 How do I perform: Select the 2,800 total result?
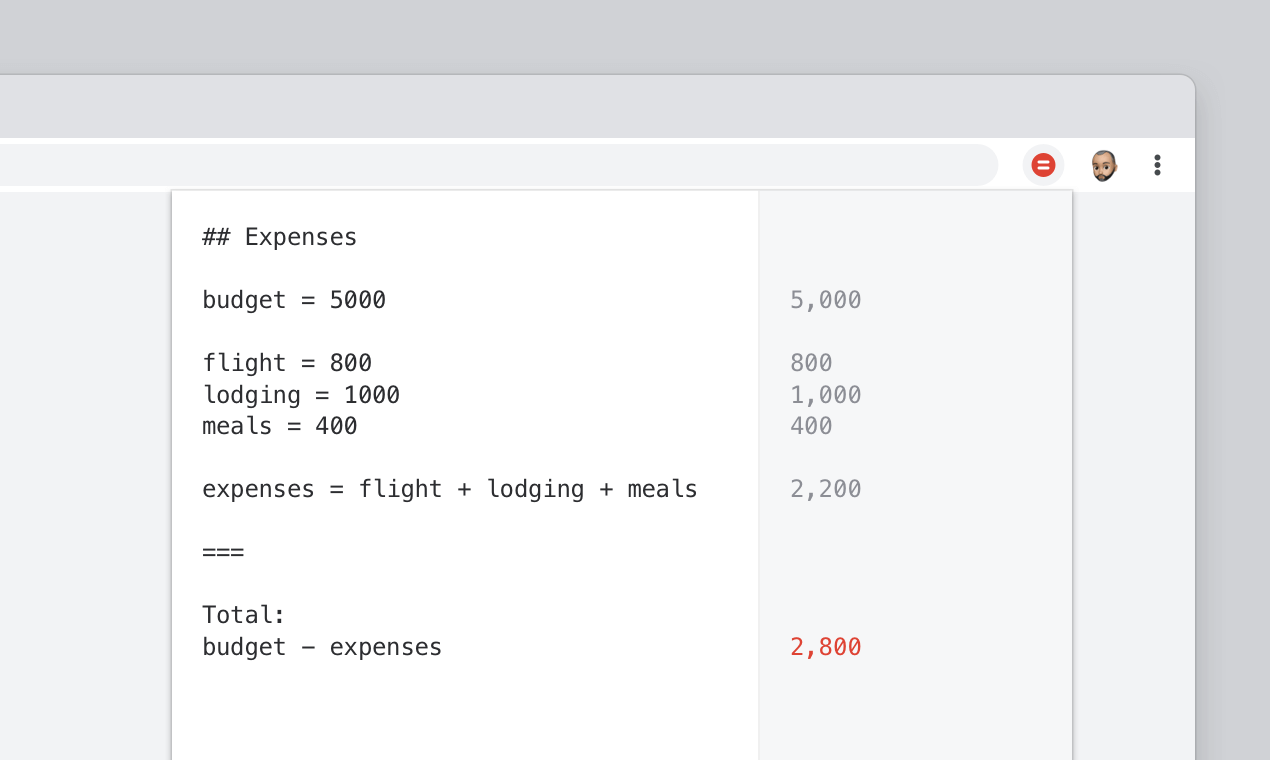pyautogui.click(x=825, y=646)
